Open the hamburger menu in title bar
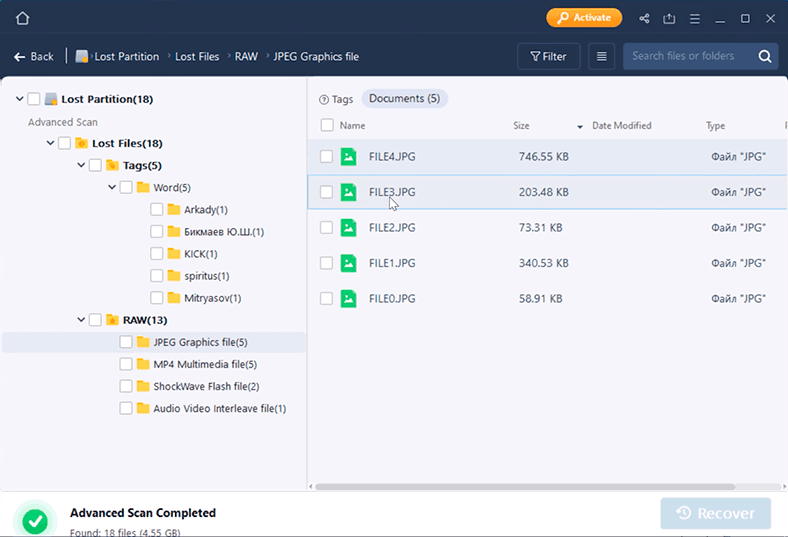788x537 pixels. pos(696,18)
